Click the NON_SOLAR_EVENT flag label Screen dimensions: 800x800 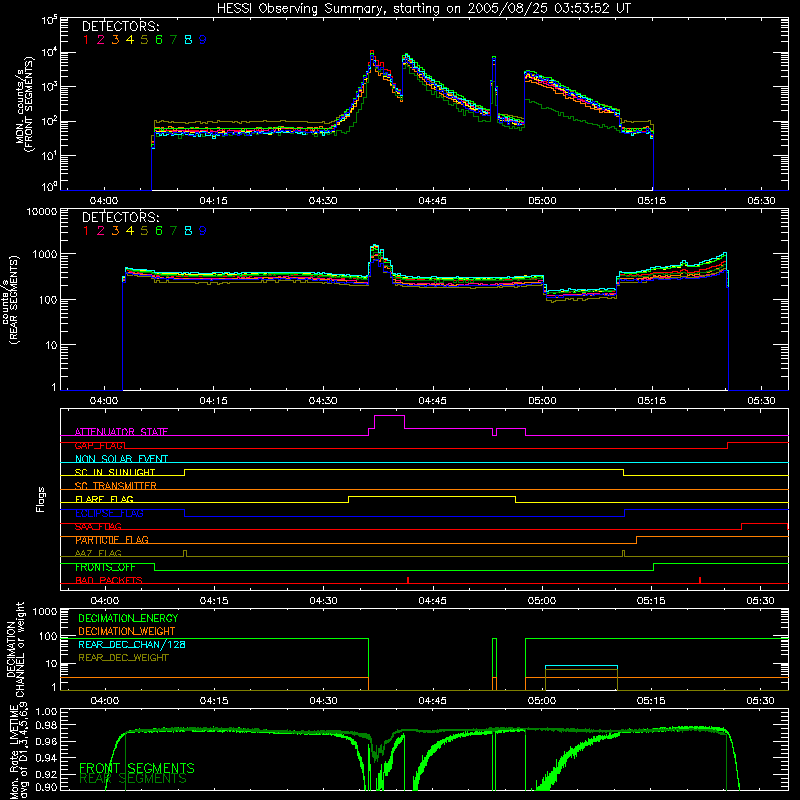[121, 459]
